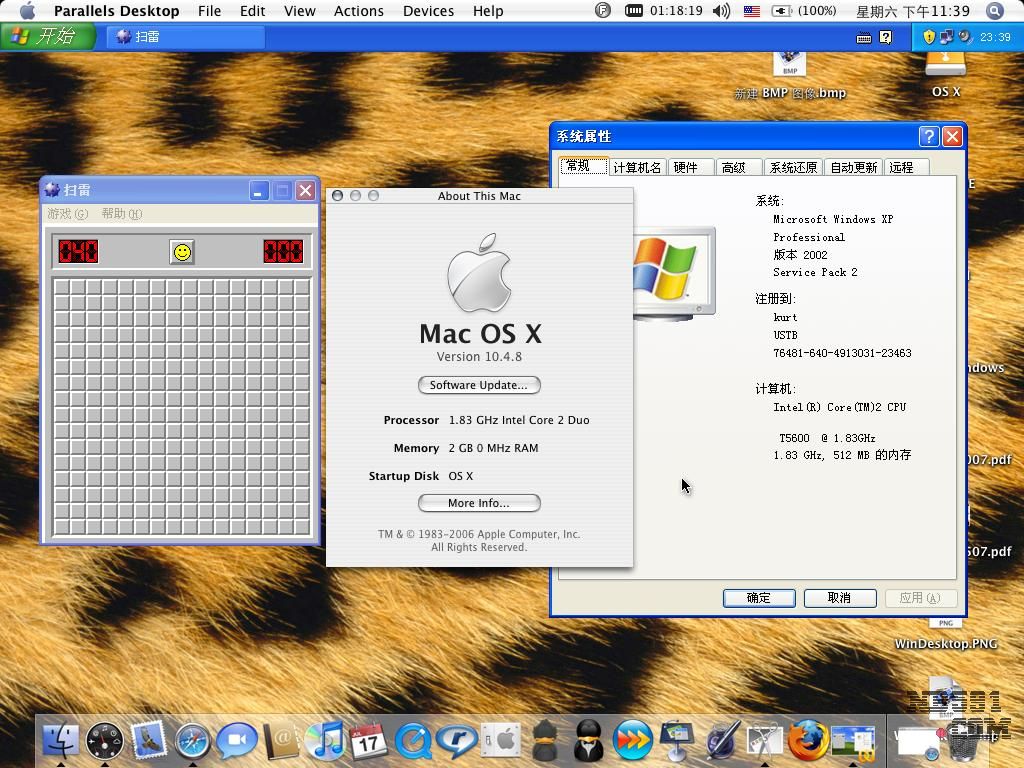Switch to the 系统还原 tab
The width and height of the screenshot is (1024, 768).
[x=793, y=167]
